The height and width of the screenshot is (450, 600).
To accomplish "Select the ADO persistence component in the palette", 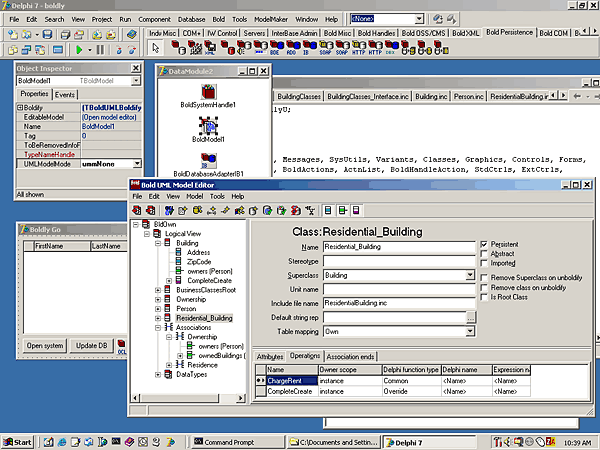I will click(292, 48).
